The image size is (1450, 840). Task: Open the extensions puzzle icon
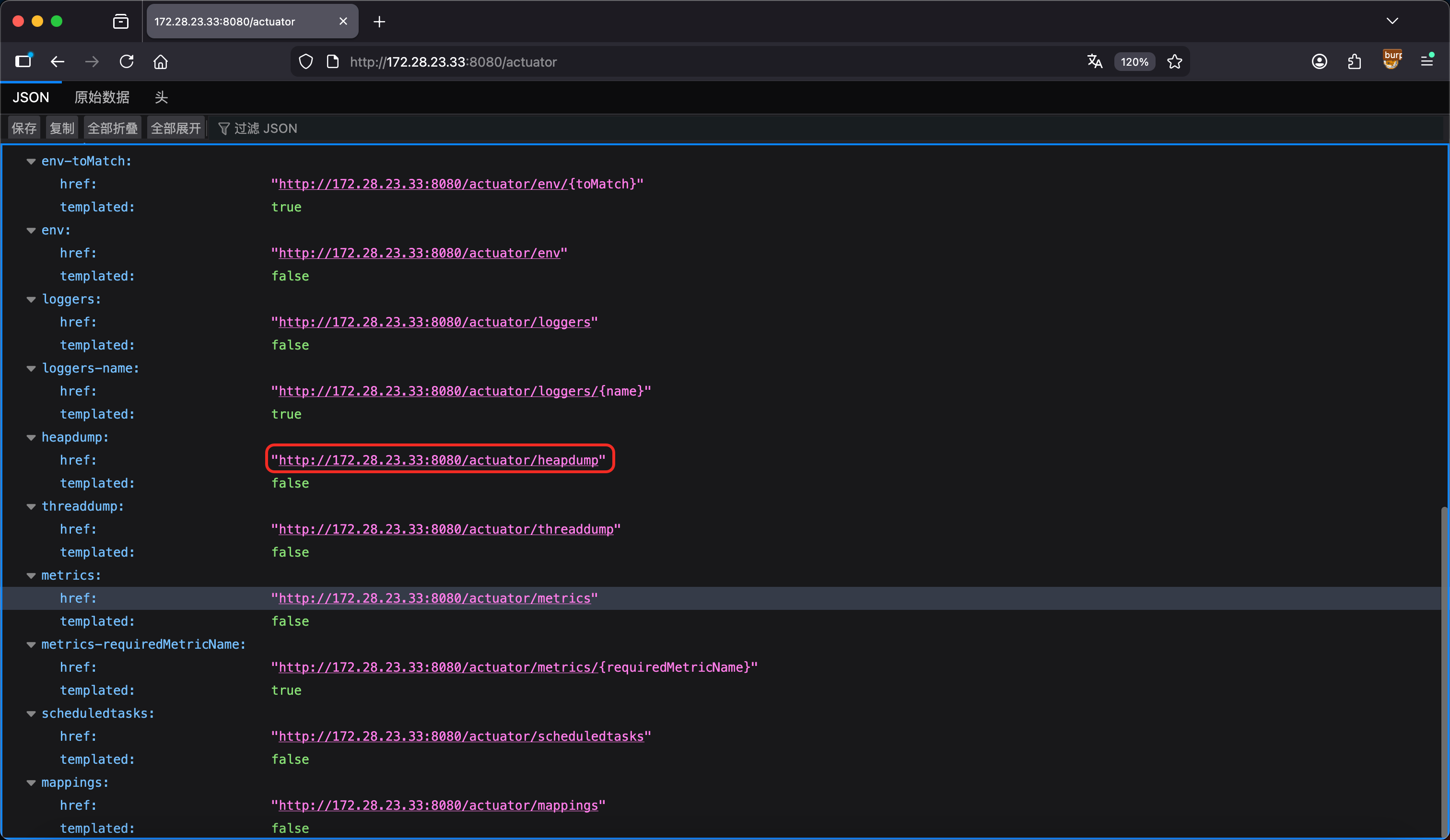click(1355, 61)
